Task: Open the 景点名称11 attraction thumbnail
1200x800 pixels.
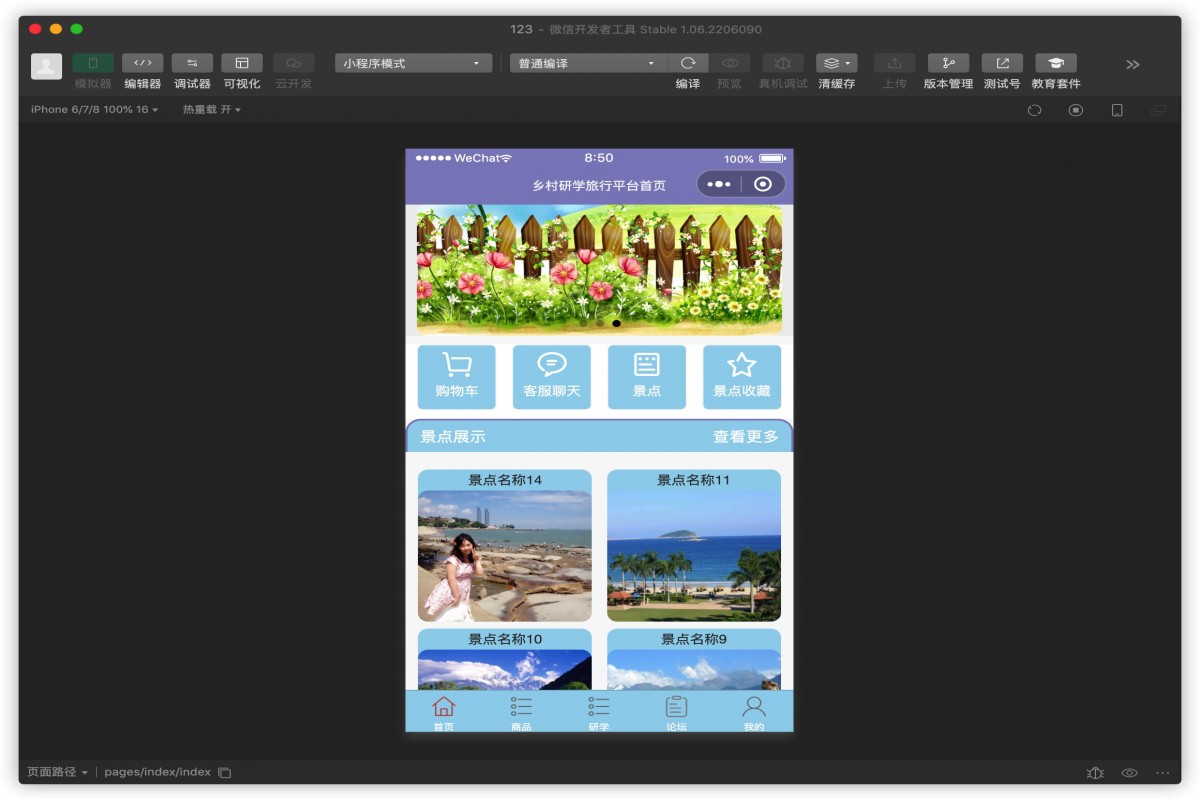Action: point(693,545)
